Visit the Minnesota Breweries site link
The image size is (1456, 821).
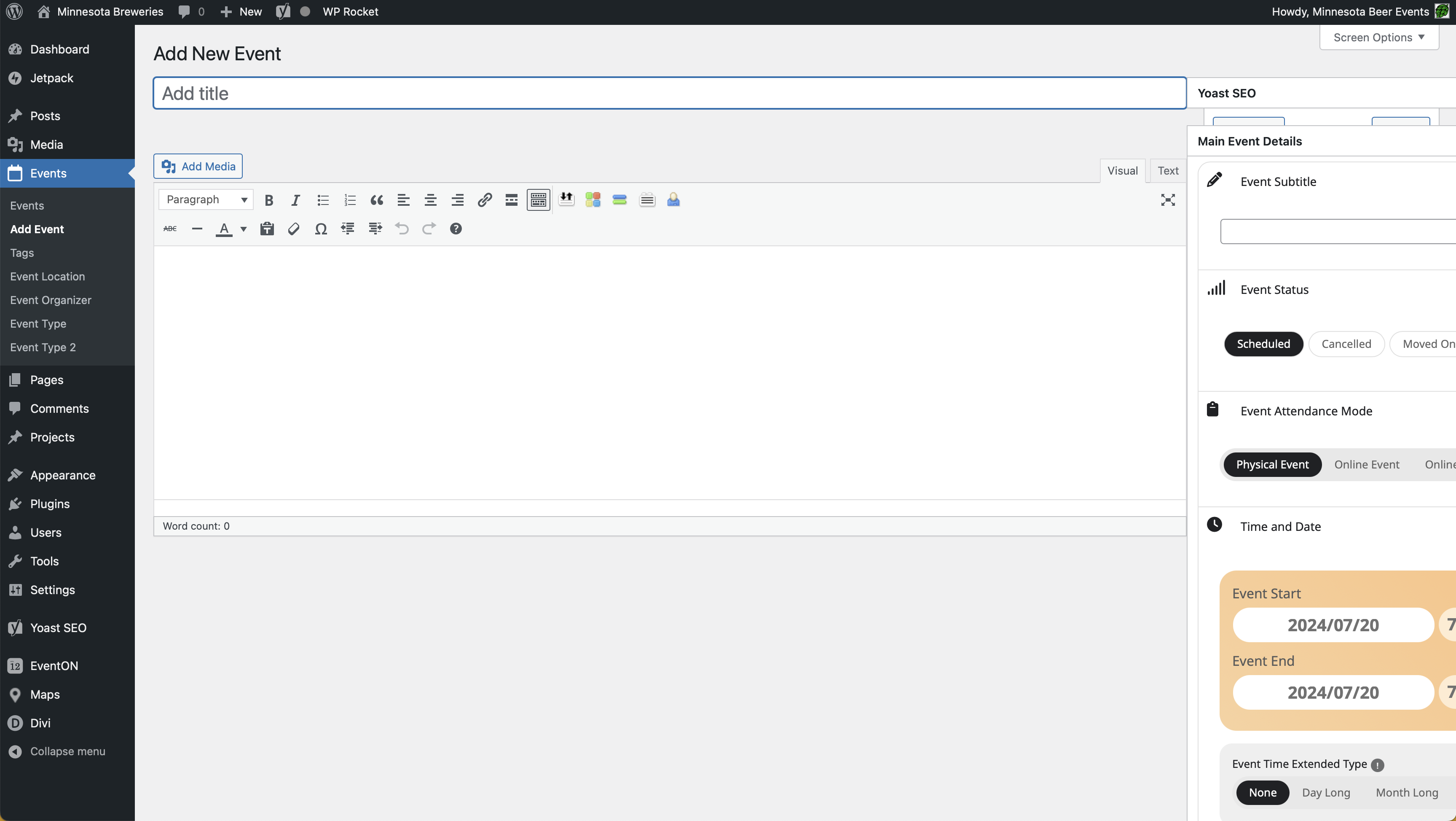[x=100, y=11]
